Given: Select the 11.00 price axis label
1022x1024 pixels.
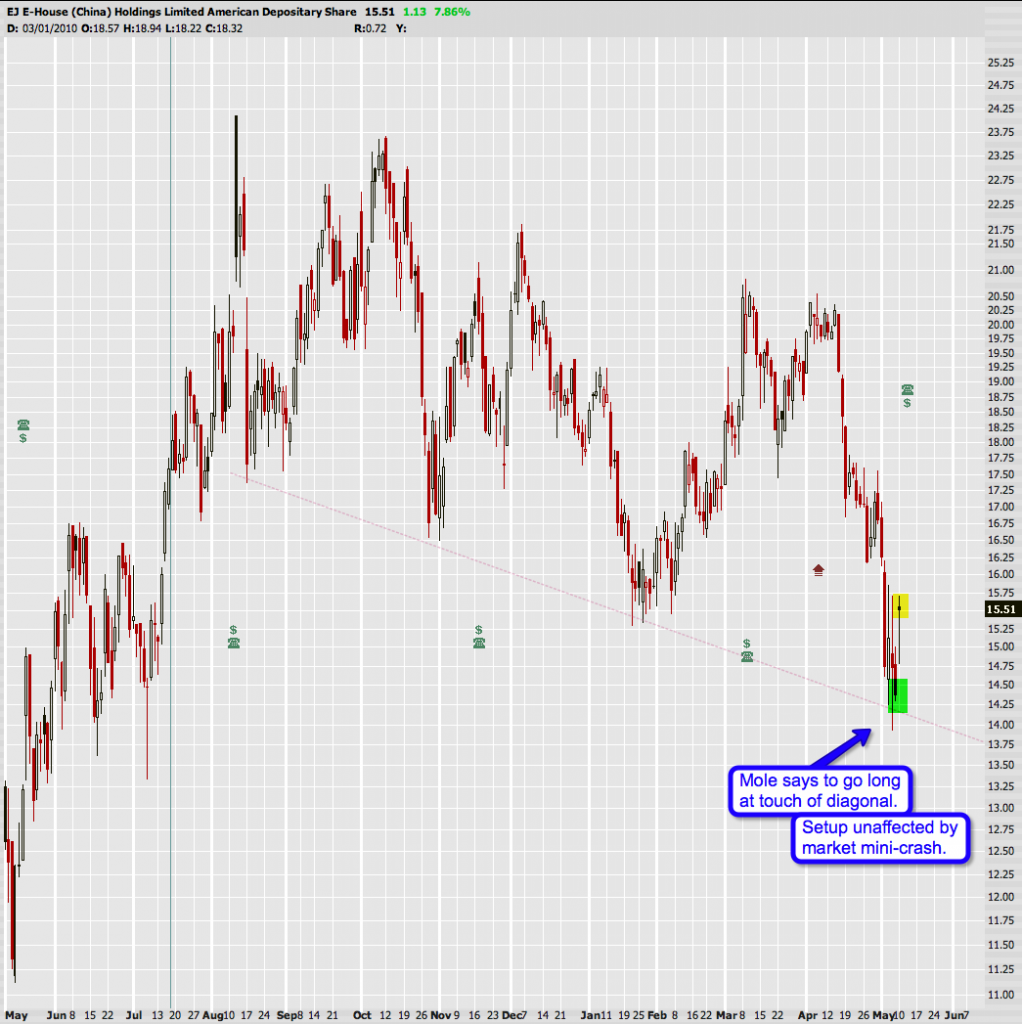Looking at the screenshot, I should 1001,995.
